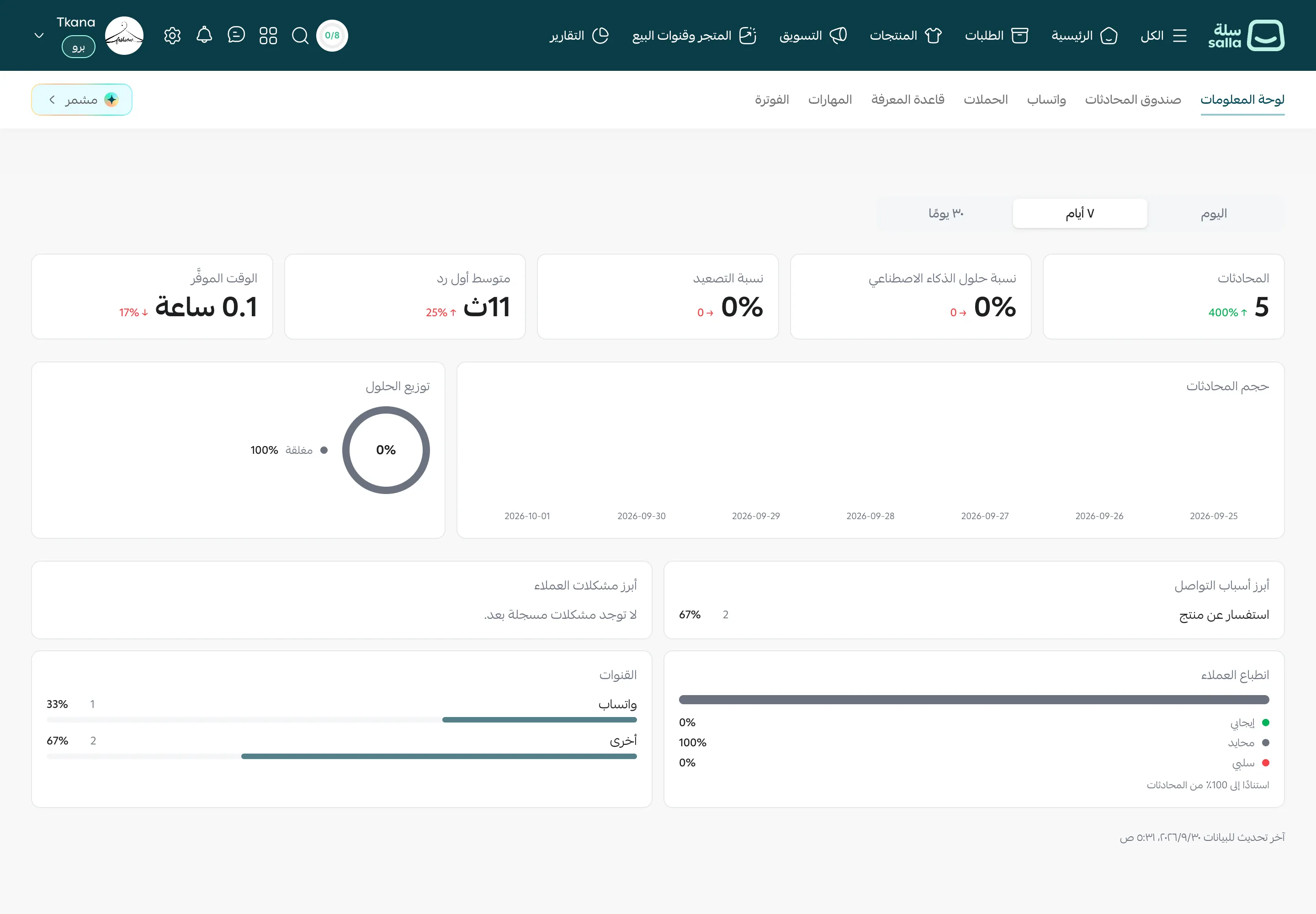Select the ٣٠ يومًا time range
The height and width of the screenshot is (914, 1316).
945,213
